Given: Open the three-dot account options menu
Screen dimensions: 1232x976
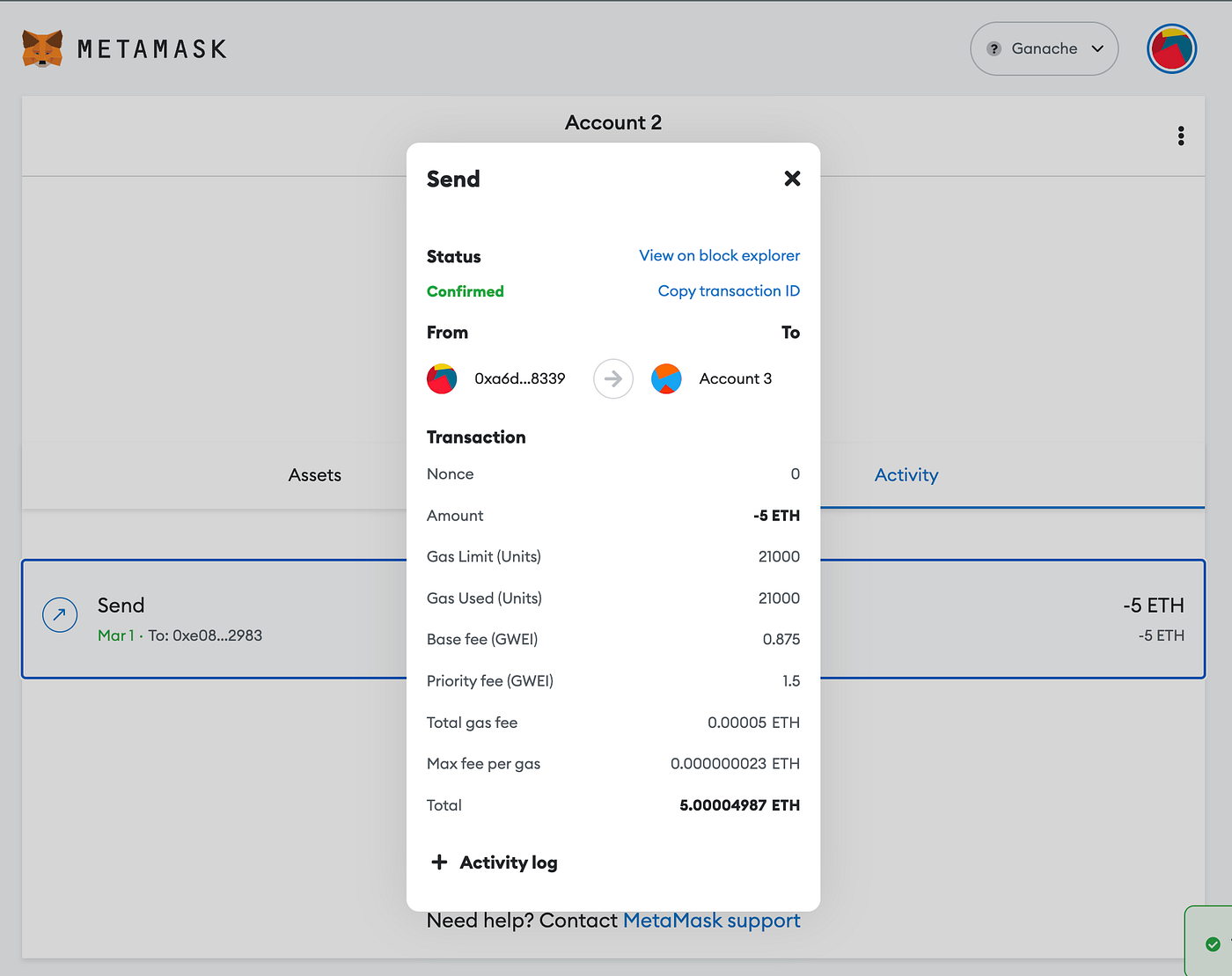Looking at the screenshot, I should (x=1181, y=136).
